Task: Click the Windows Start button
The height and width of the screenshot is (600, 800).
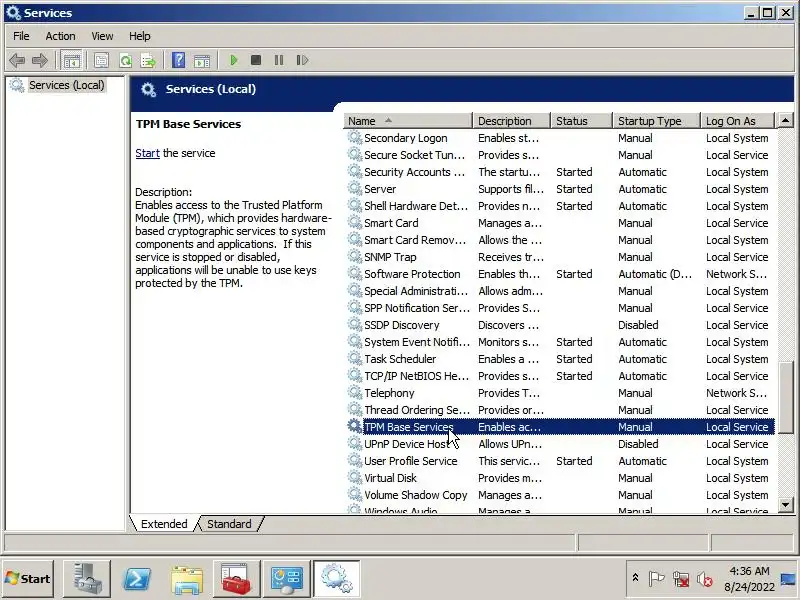Action: click(28, 579)
